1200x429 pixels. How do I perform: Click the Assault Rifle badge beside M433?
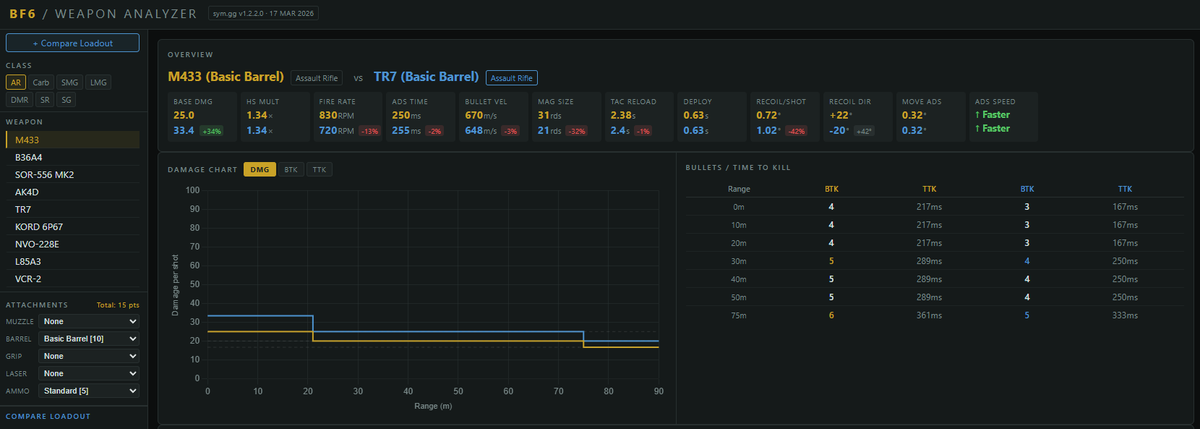[x=315, y=77]
